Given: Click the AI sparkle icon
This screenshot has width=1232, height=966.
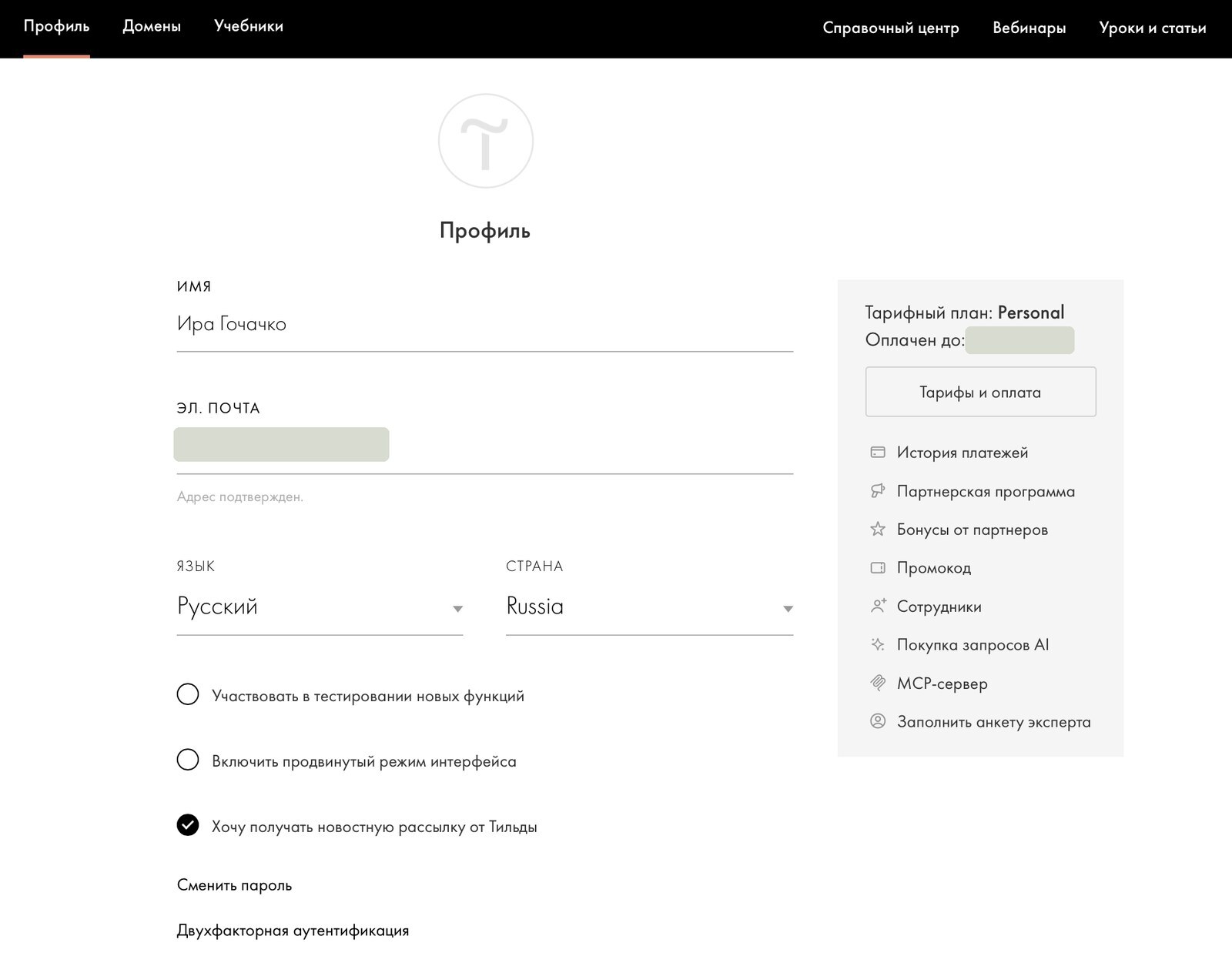Looking at the screenshot, I should coord(877,644).
